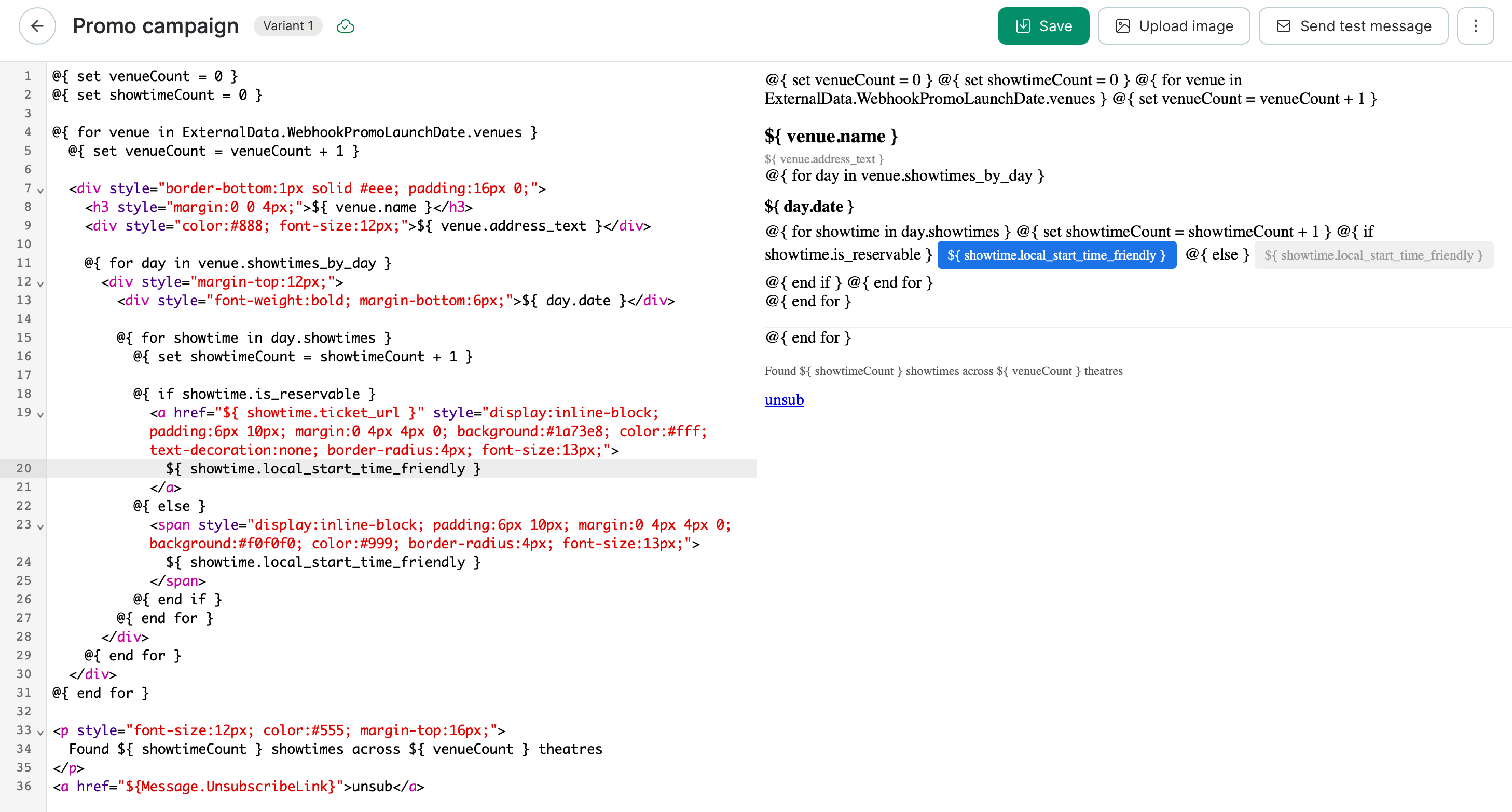Click 'Found ${ showtimeCount }' code on line 34
Screen dimensions: 1512x812
[166, 749]
